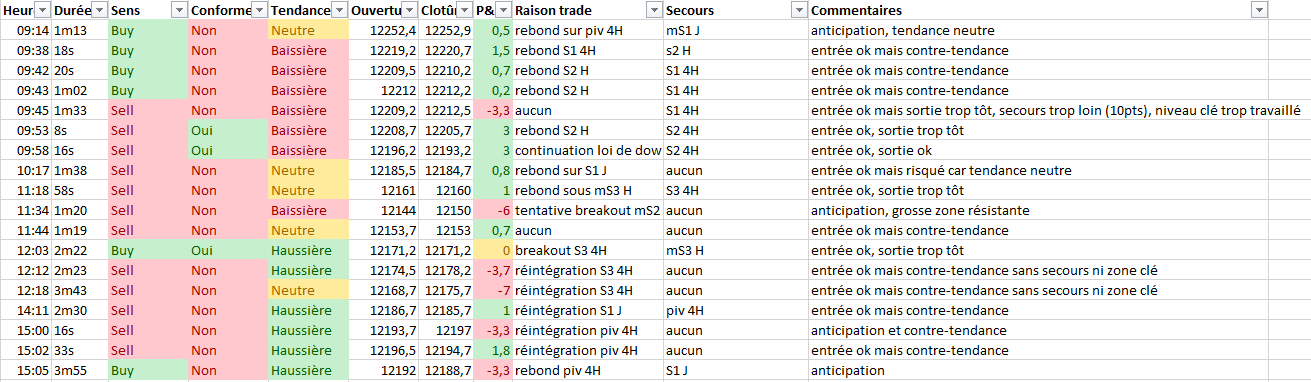Image resolution: width=1311 pixels, height=382 pixels.
Task: Open the Raison trade filter dropdown
Action: click(x=653, y=10)
